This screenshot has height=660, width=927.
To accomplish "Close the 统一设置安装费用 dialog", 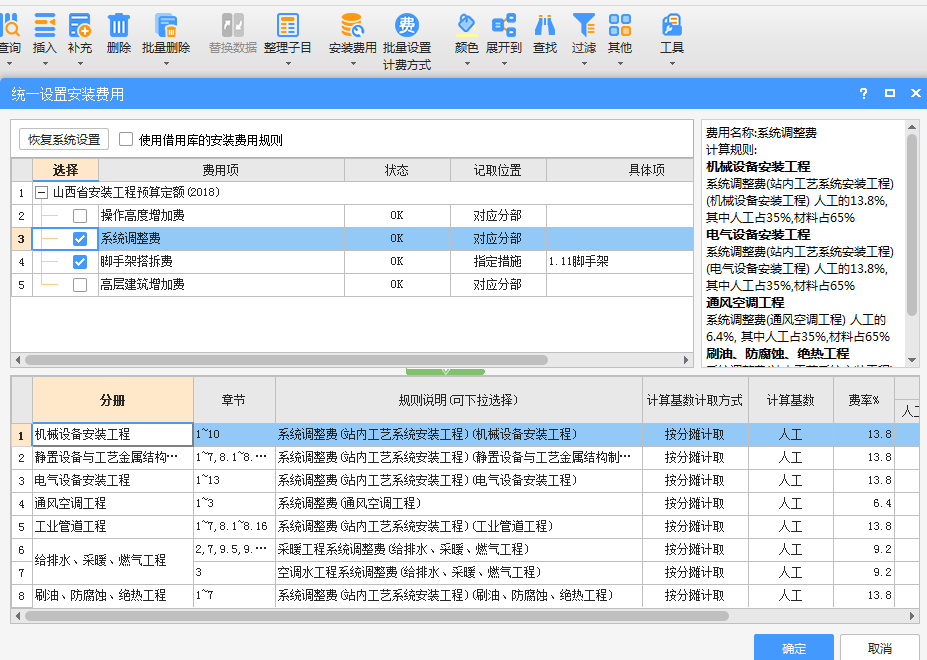I will [x=916, y=93].
